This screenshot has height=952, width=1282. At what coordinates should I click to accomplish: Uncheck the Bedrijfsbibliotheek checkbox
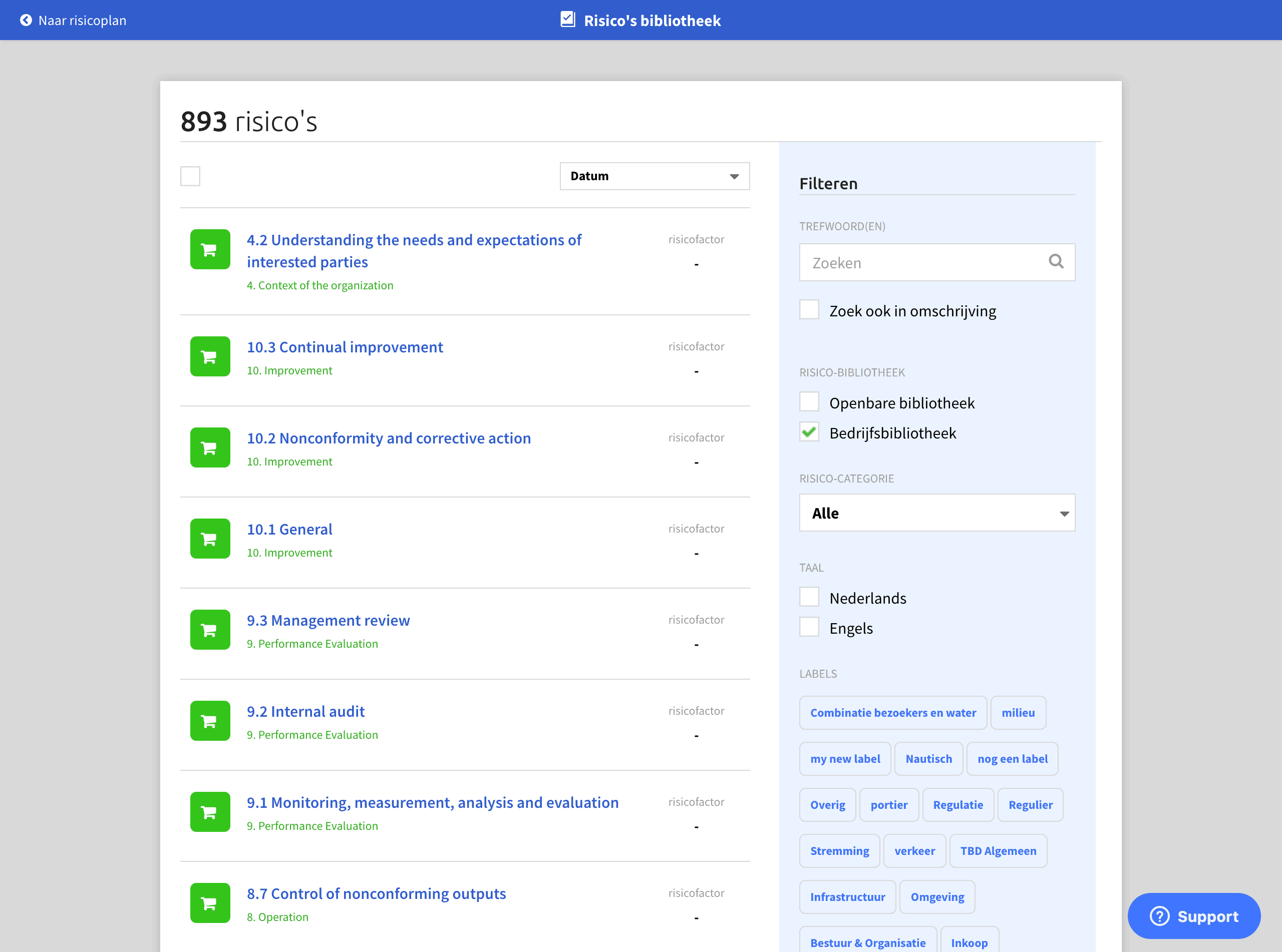coord(809,432)
